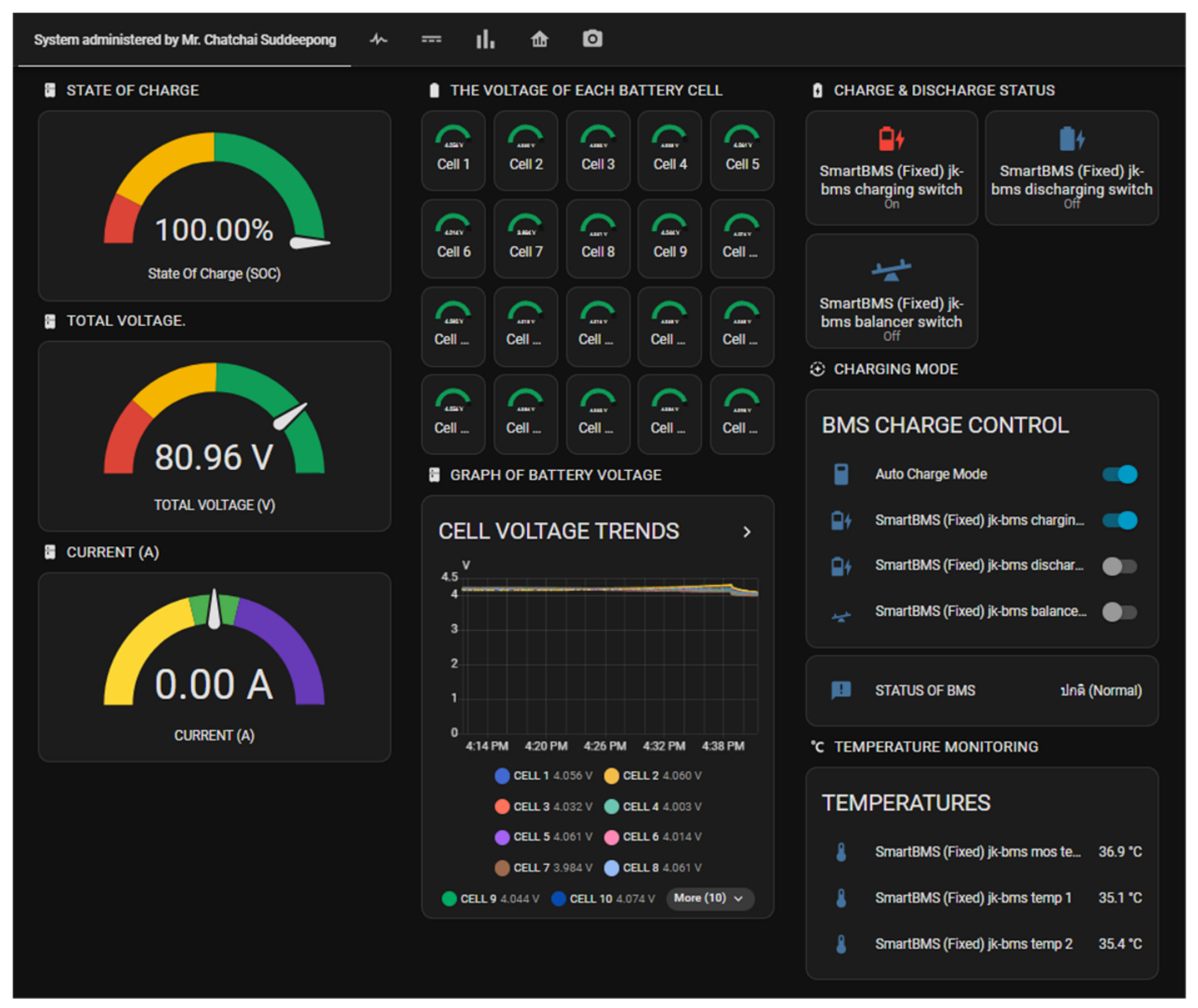This screenshot has height=1008, width=1198.
Task: Click the State Of Charge gauge
Action: [x=214, y=206]
